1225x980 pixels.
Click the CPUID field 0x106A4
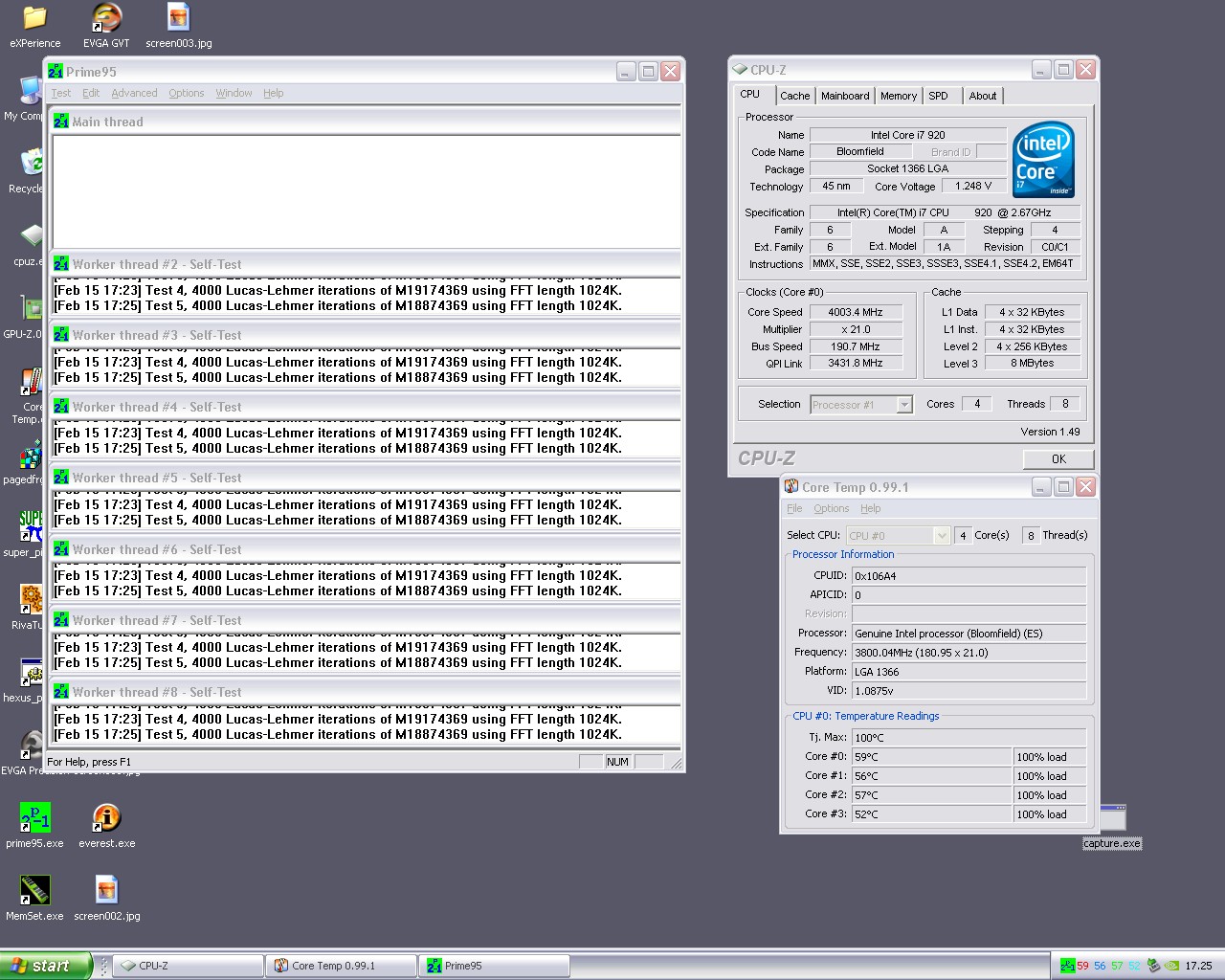pyautogui.click(x=969, y=576)
